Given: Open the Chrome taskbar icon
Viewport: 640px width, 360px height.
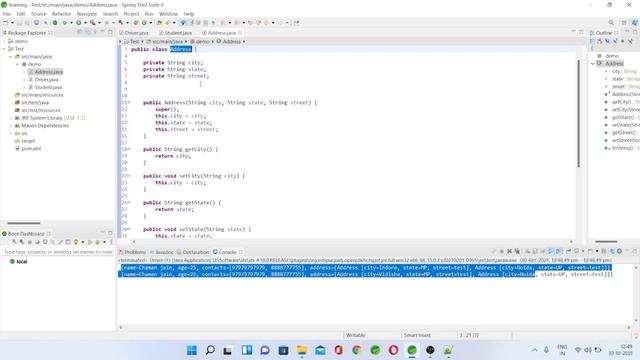Looking at the screenshot, I should 357,350.
